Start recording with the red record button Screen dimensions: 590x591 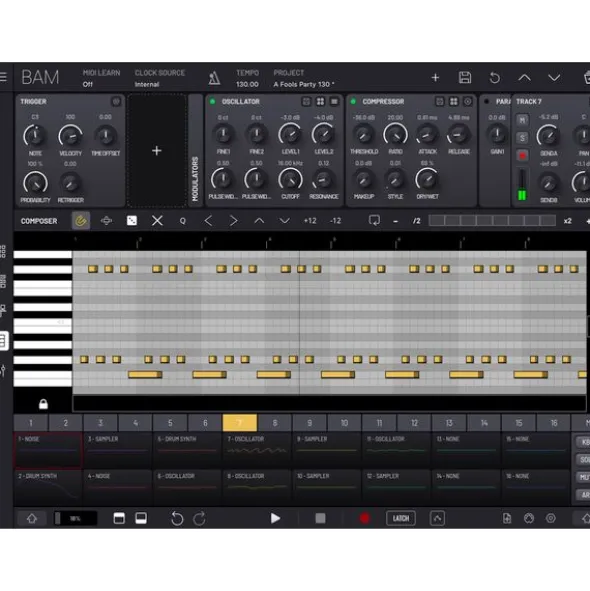[x=364, y=518]
